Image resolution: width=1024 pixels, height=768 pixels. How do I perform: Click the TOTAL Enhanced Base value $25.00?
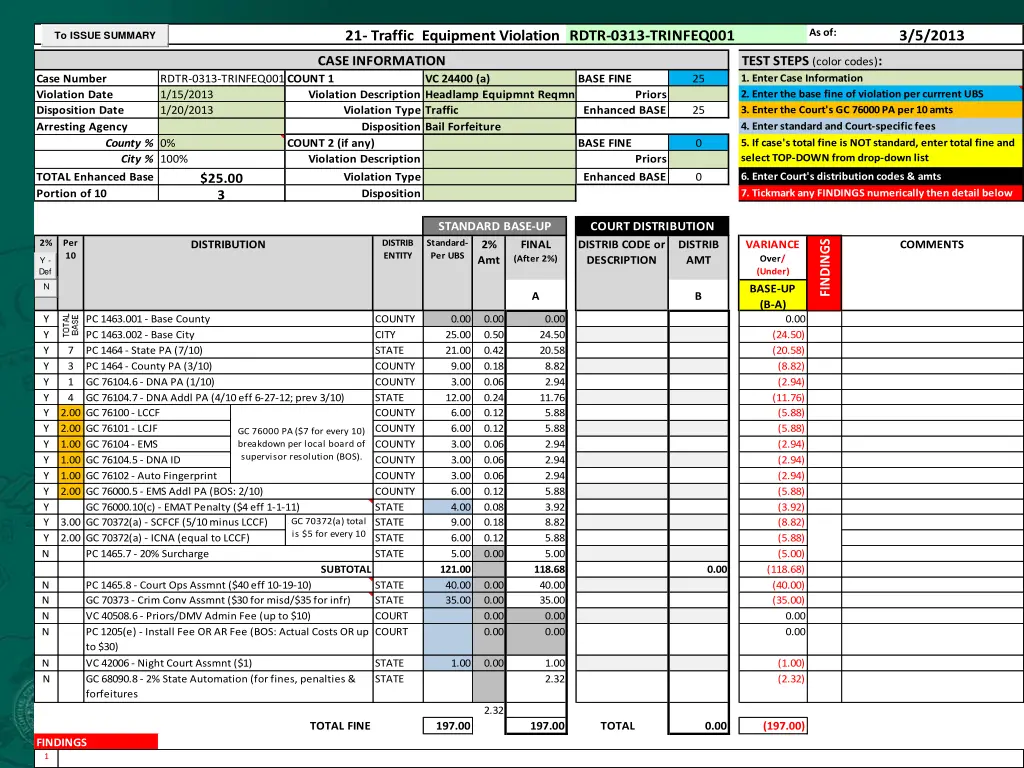221,177
